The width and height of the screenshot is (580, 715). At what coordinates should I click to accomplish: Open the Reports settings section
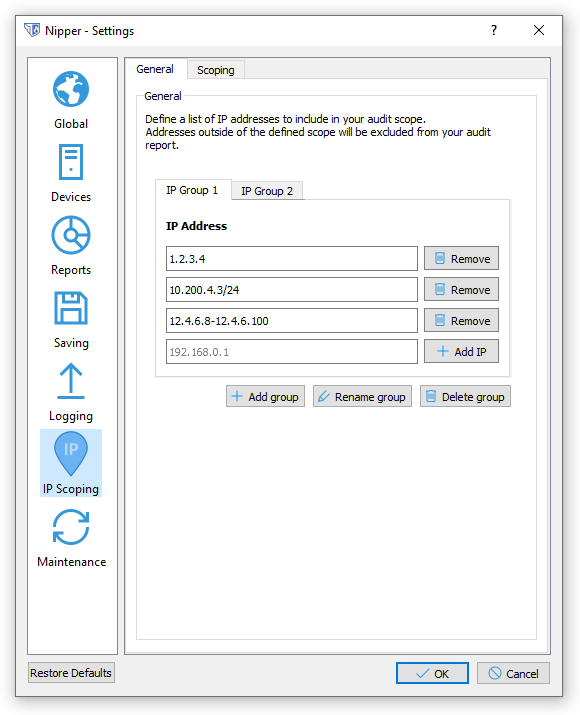click(x=71, y=246)
